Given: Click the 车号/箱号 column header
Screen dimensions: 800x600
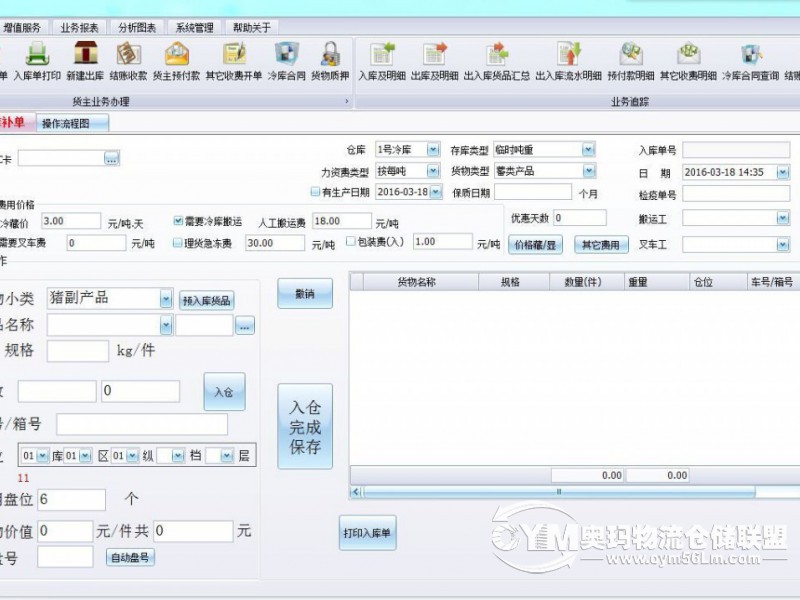Looking at the screenshot, I should [x=772, y=282].
